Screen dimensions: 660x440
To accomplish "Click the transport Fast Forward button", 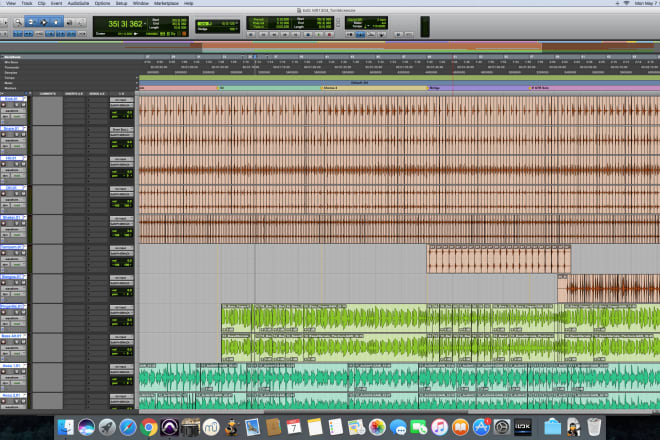I will pos(285,35).
